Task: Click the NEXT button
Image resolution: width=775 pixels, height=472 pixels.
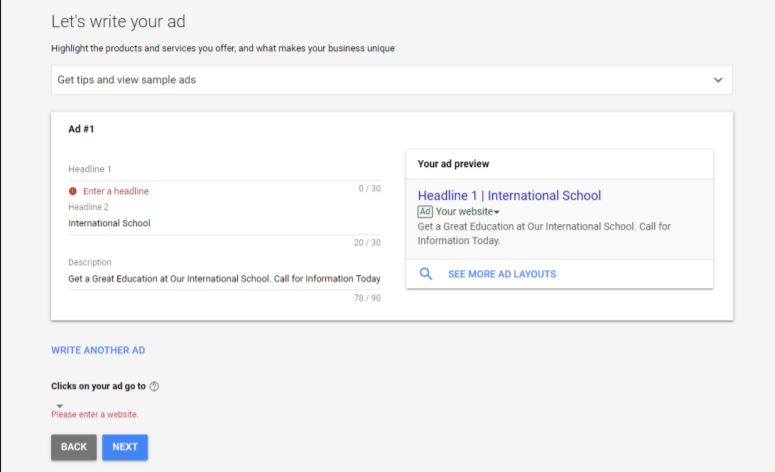Action: point(125,447)
